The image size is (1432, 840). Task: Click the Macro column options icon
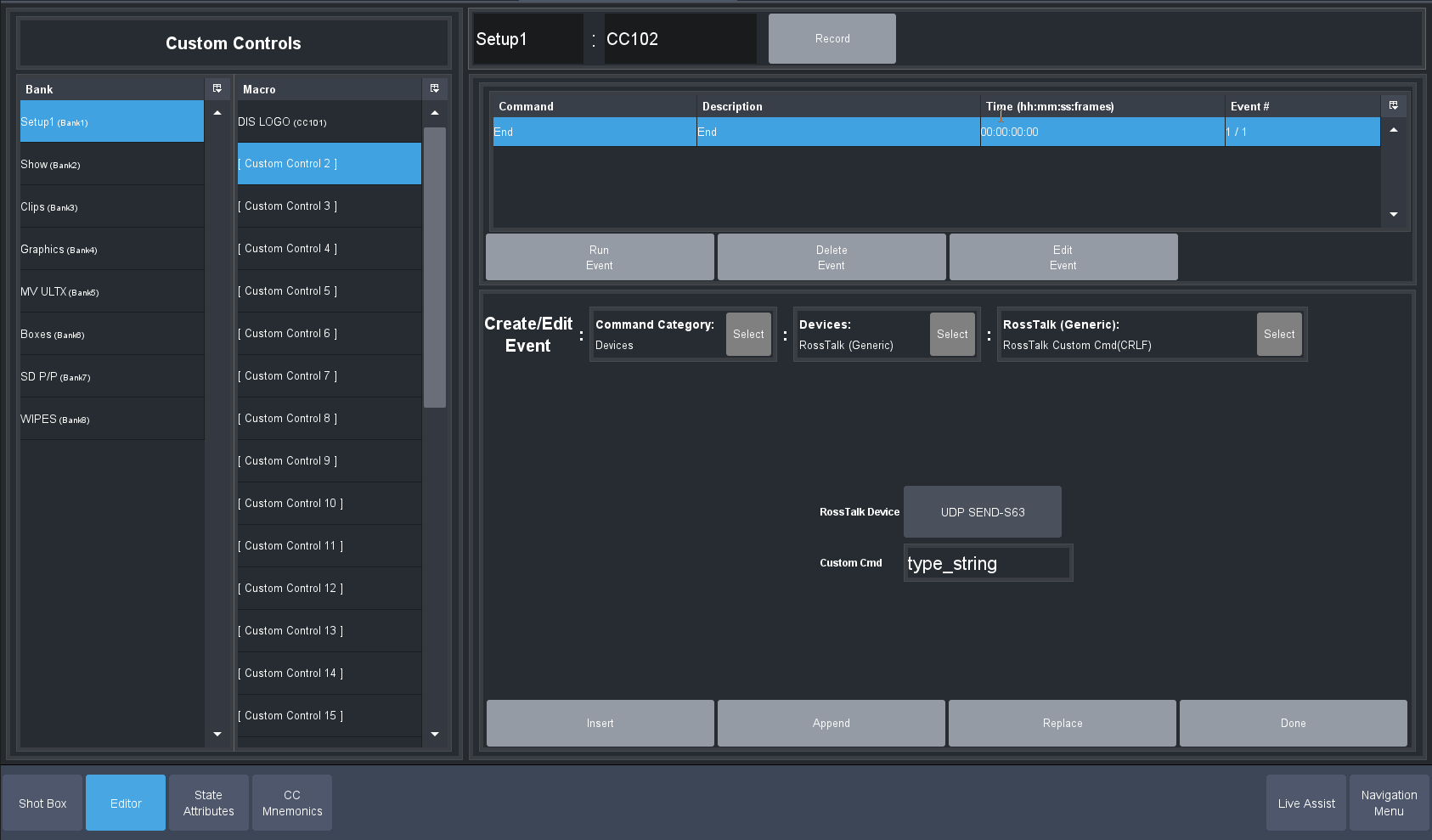click(x=435, y=88)
